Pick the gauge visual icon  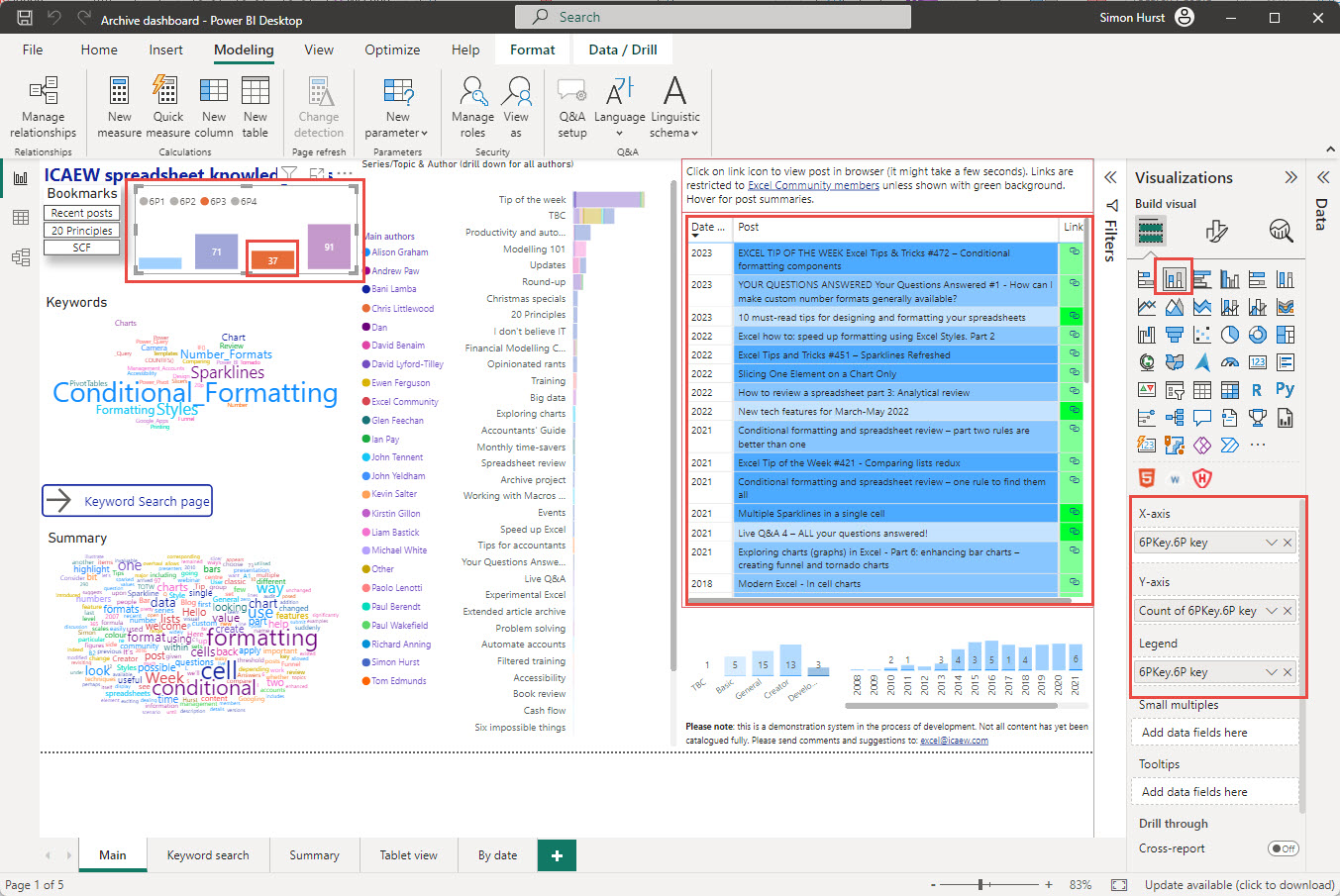1229,362
